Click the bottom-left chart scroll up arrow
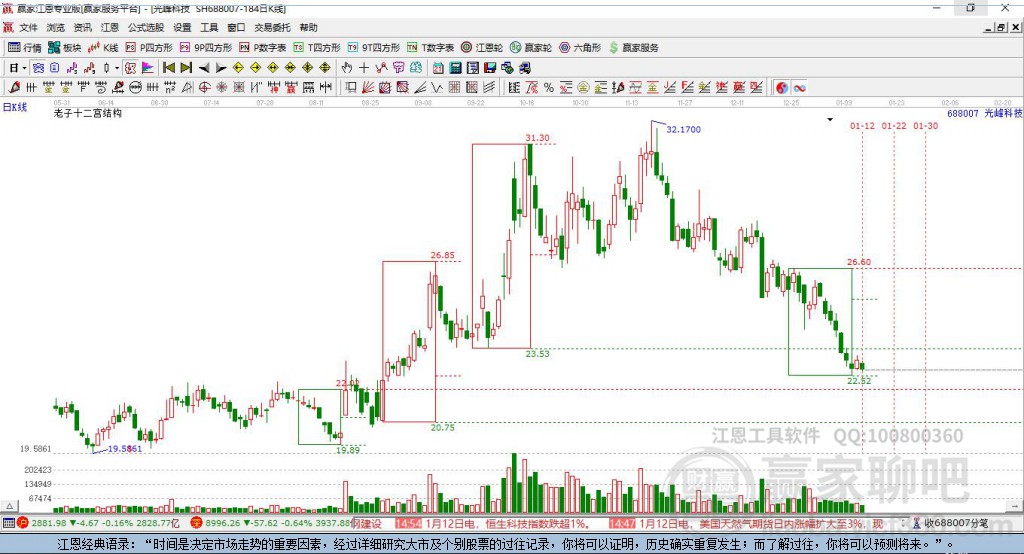The image size is (1024, 554). point(9,506)
